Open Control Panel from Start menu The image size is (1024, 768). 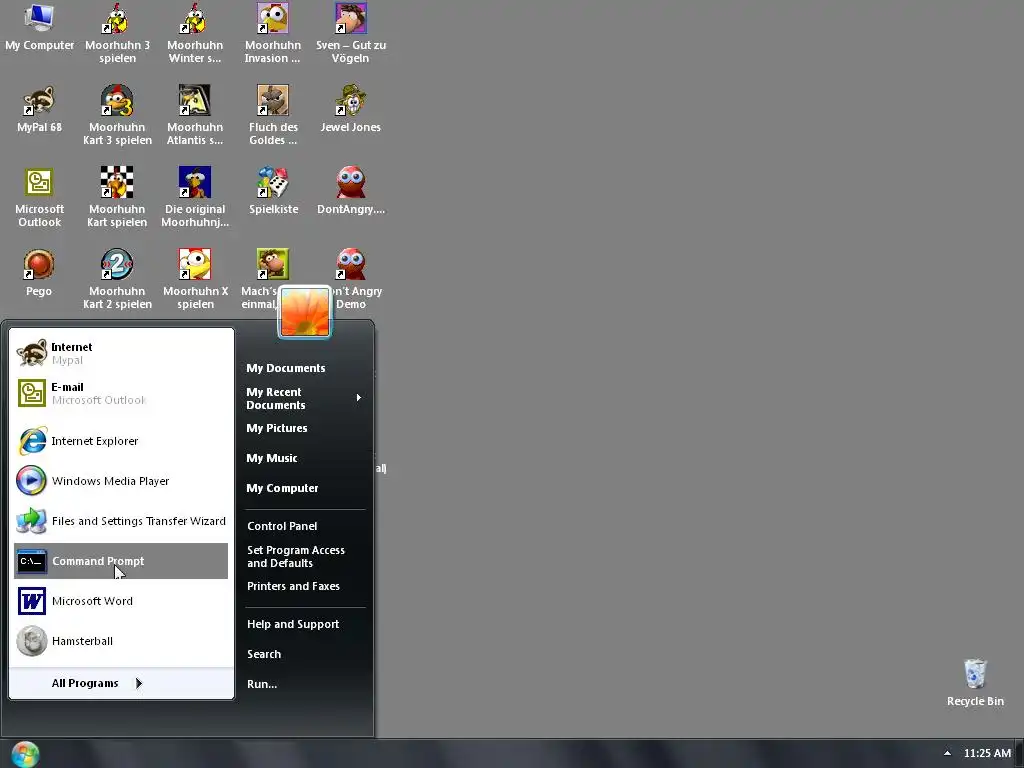pyautogui.click(x=305, y=526)
